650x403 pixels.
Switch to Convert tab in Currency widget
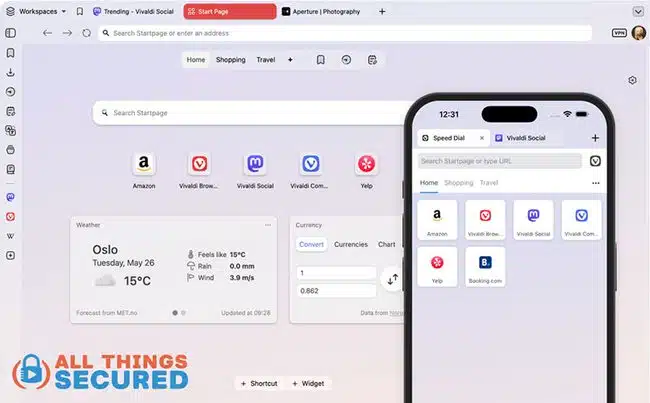[311, 244]
